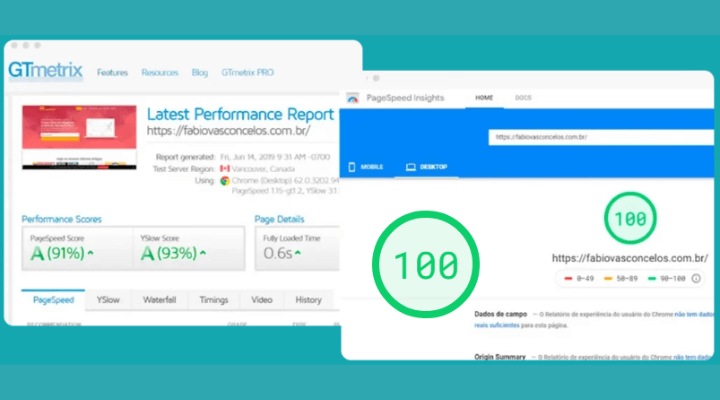
Task: Click the GTmetrix logo
Action: pos(45,70)
